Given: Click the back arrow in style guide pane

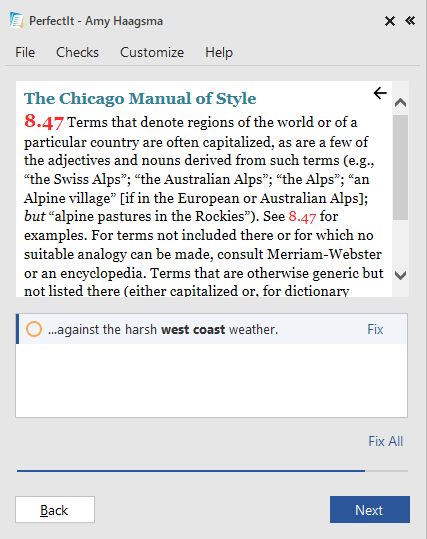Looking at the screenshot, I should [380, 93].
